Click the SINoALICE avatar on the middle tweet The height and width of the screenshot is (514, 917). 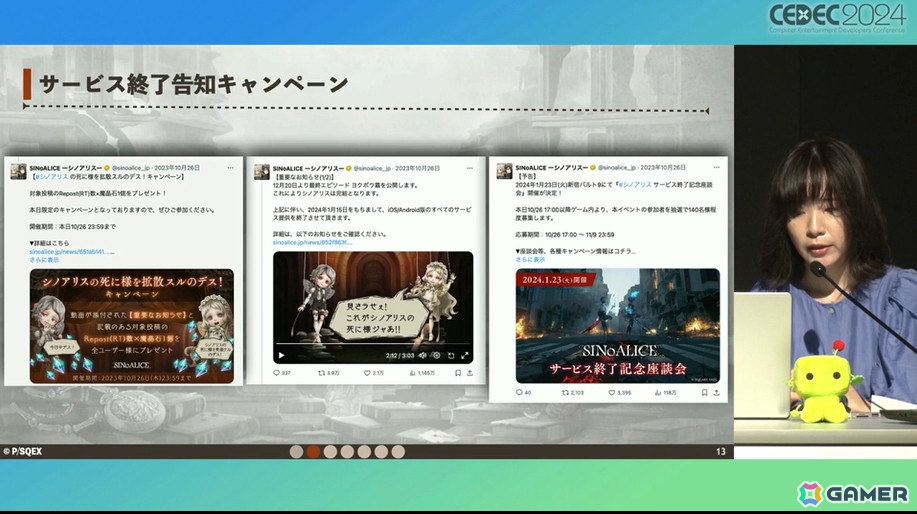coord(261,171)
